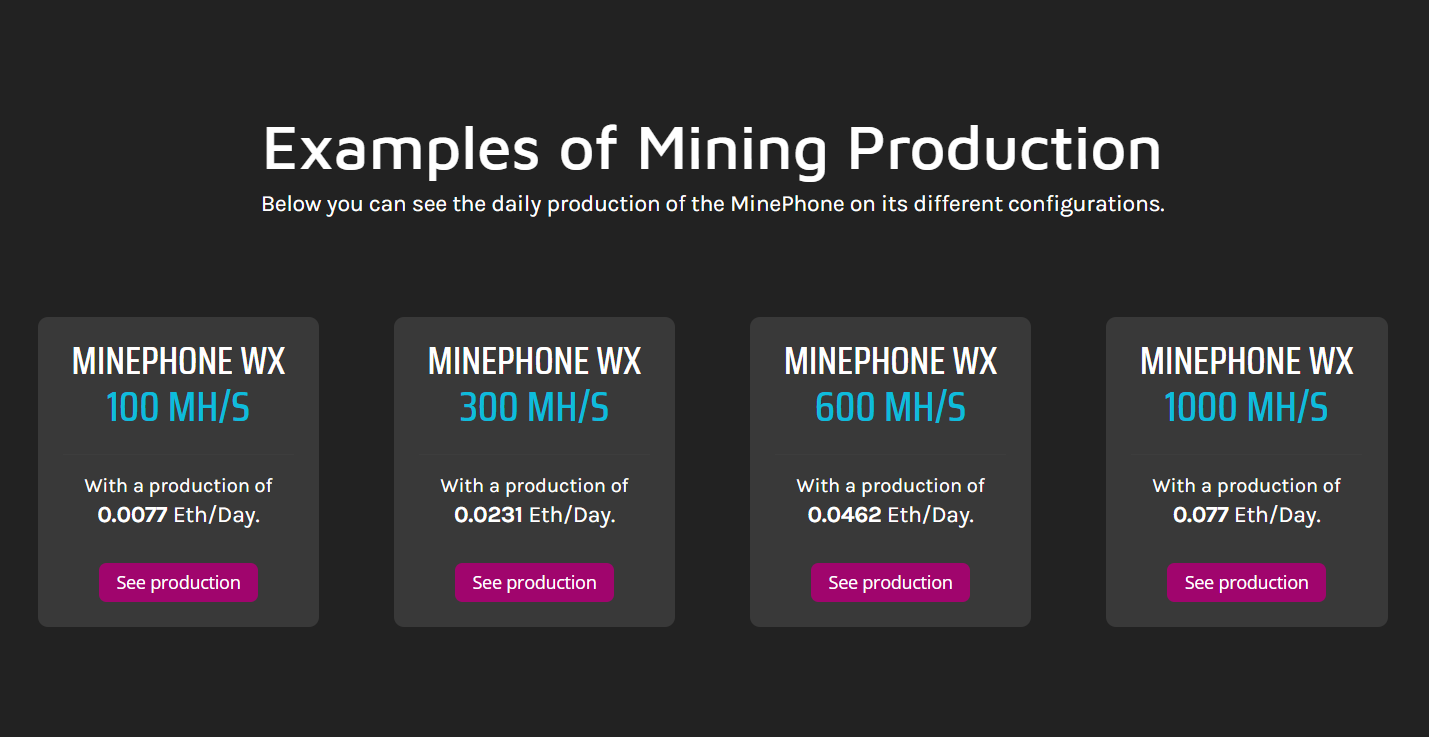Click MINEPHONE WX title above 300 MH/S
Screen dimensions: 1429x737
coord(534,361)
